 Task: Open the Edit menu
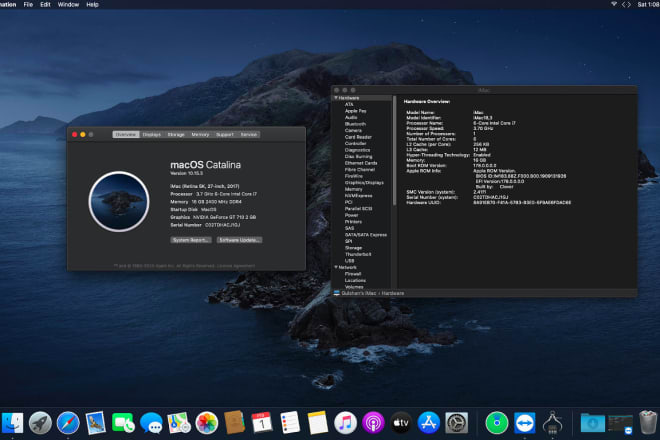(x=45, y=4)
